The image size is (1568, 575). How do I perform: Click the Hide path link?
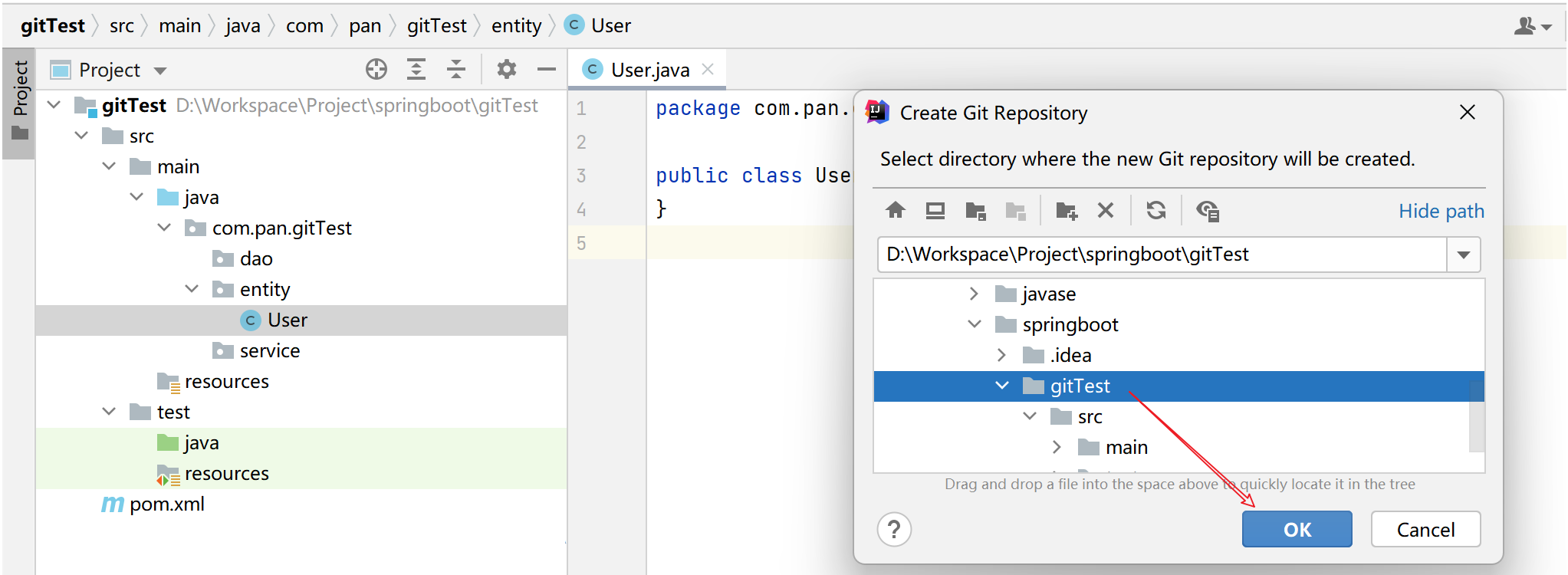1441,211
